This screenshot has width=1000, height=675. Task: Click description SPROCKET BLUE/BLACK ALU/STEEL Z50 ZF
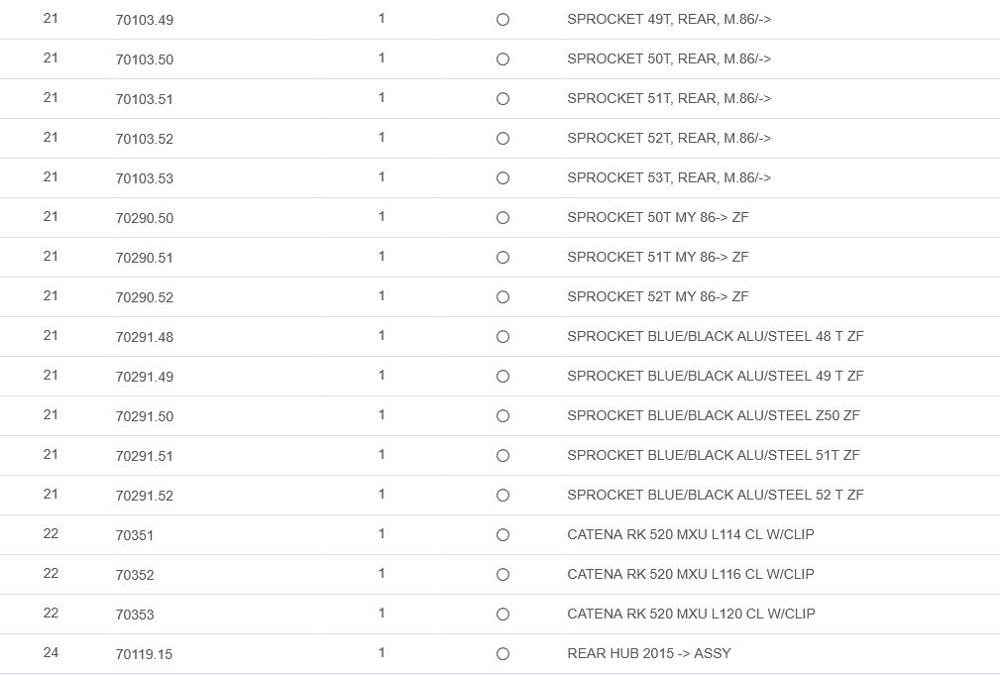[713, 415]
